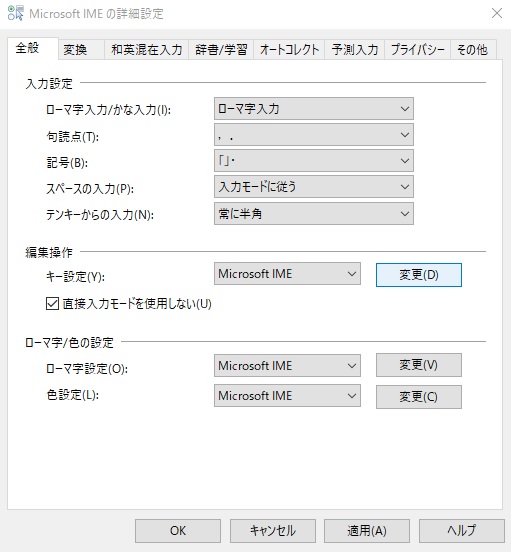
Task: Click the 変更(D) key settings button
Action: (419, 275)
